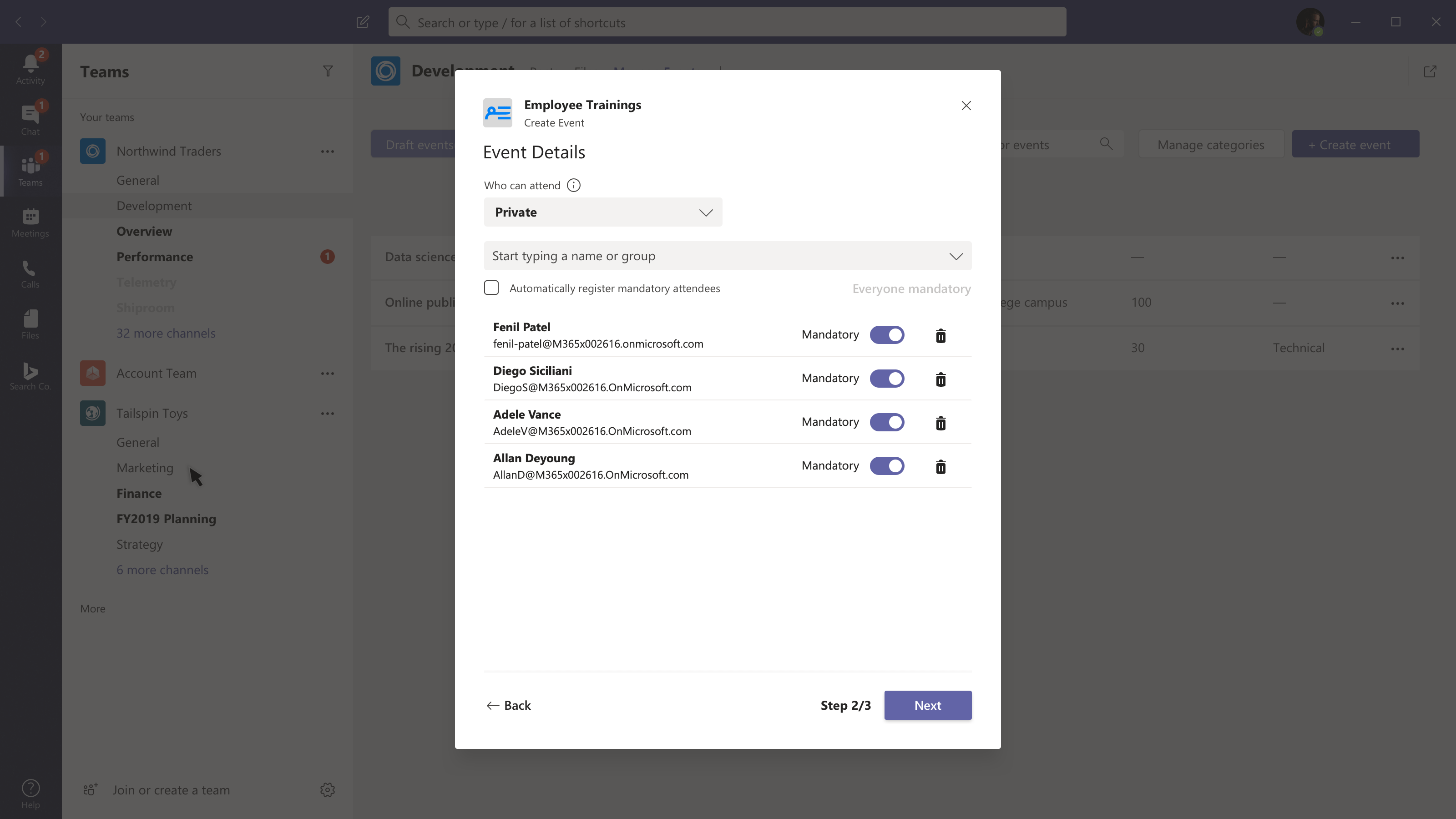Go Back to the previous step
The image size is (1456, 819).
pyautogui.click(x=508, y=705)
